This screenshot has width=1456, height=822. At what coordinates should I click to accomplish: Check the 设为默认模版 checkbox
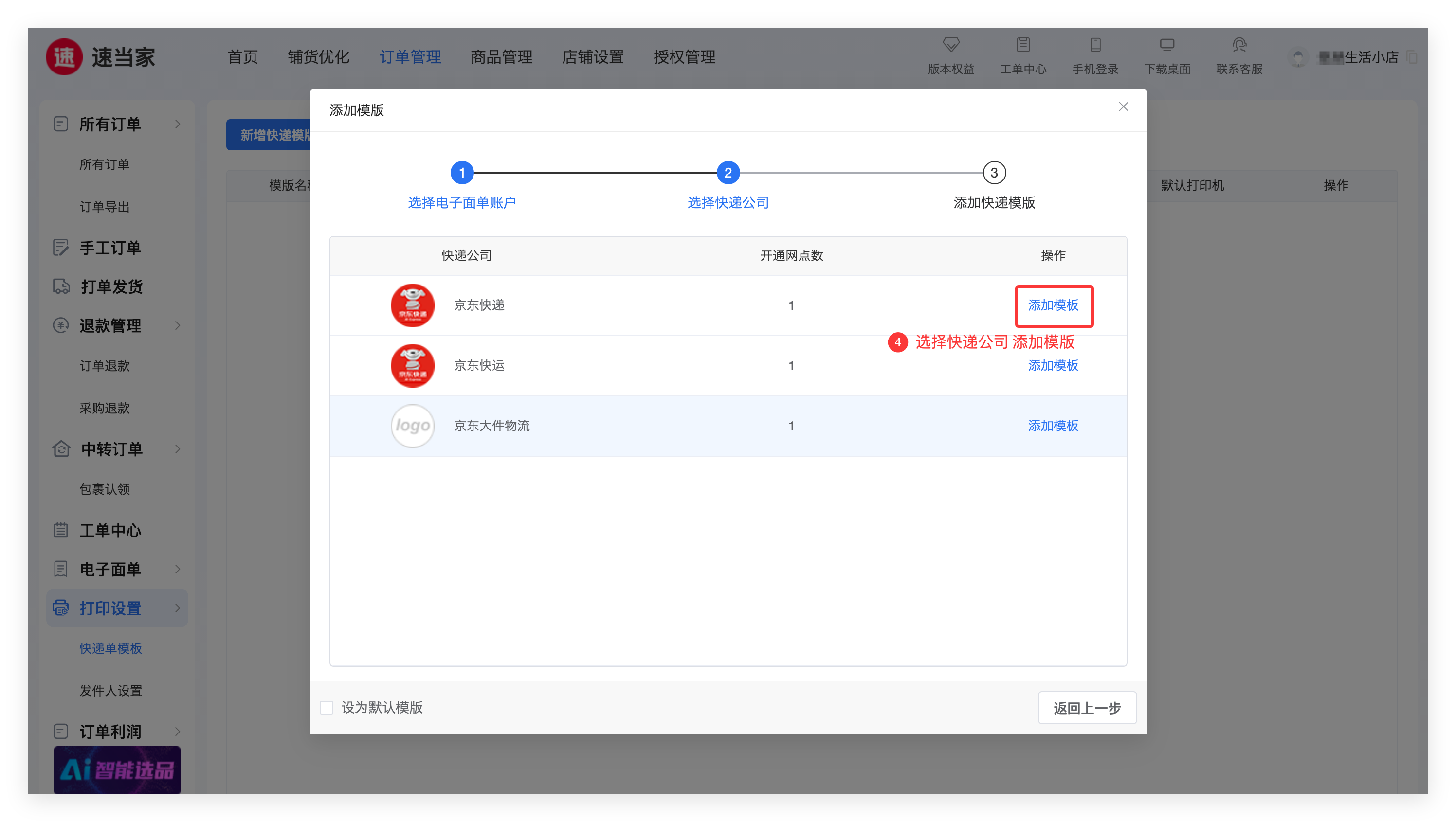(x=327, y=707)
